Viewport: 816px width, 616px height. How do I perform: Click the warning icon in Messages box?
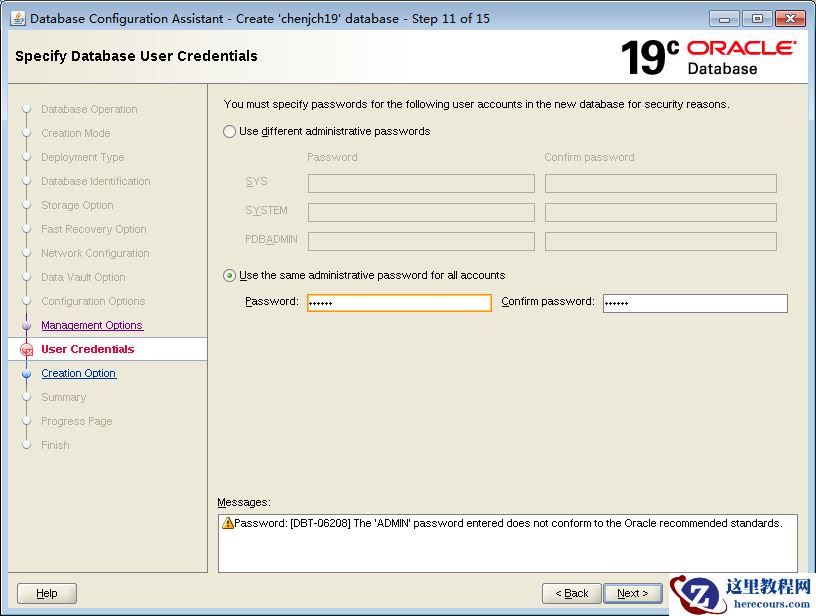click(x=227, y=523)
